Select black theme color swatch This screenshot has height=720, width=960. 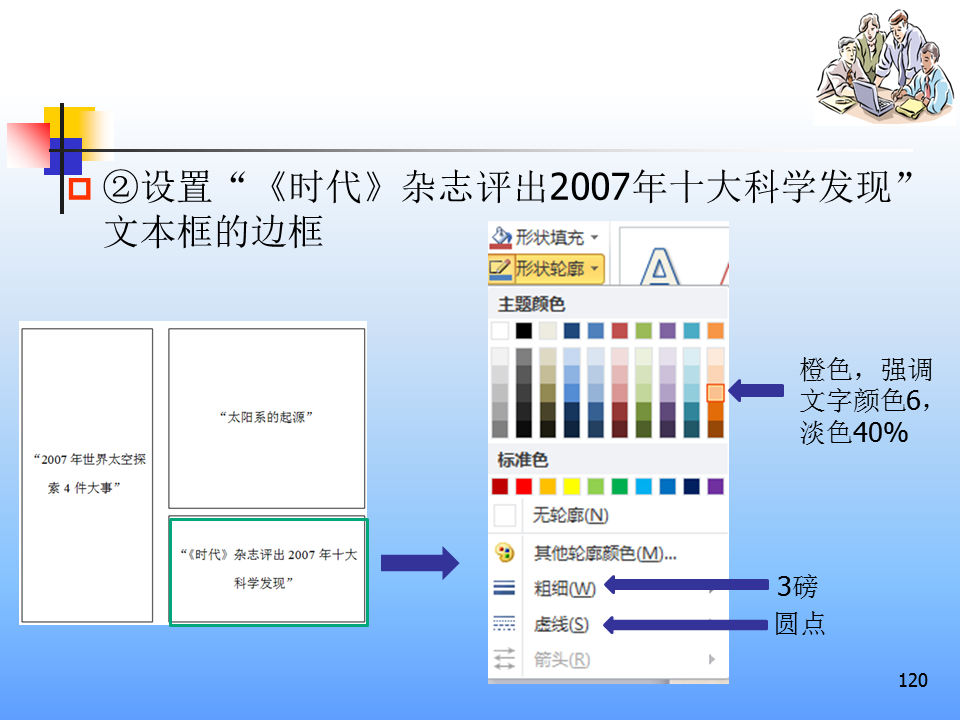(x=523, y=331)
